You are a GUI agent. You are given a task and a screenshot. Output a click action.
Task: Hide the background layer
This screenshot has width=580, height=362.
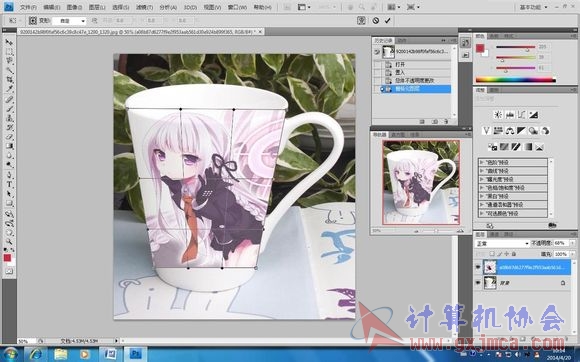(478, 283)
